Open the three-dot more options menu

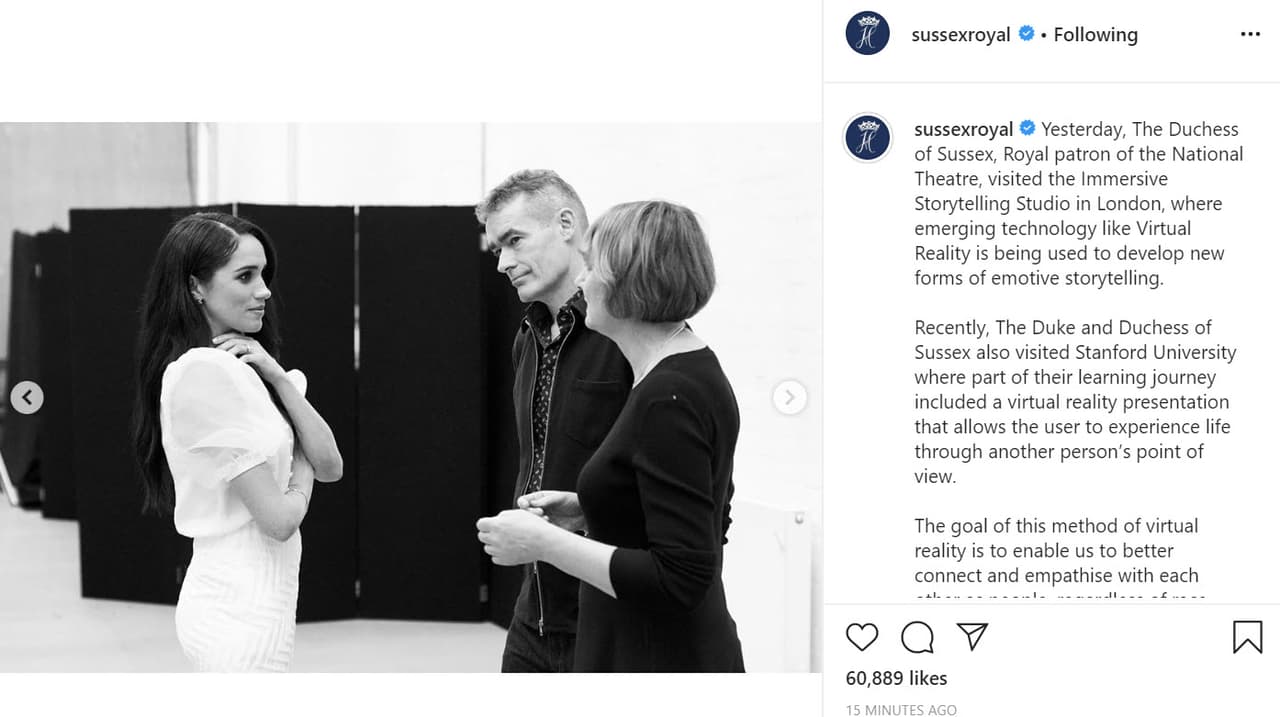(1250, 34)
